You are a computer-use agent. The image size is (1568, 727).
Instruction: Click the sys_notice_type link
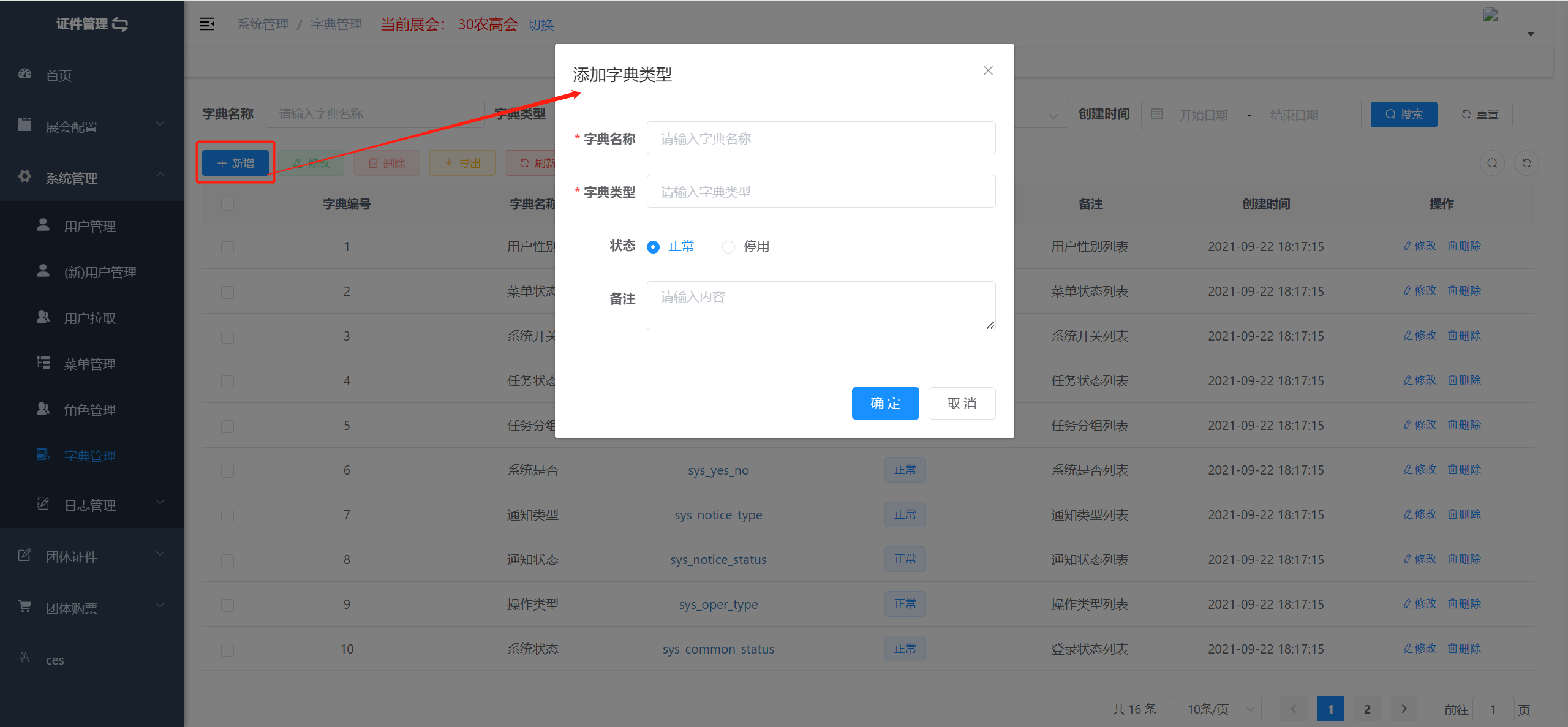[718, 515]
